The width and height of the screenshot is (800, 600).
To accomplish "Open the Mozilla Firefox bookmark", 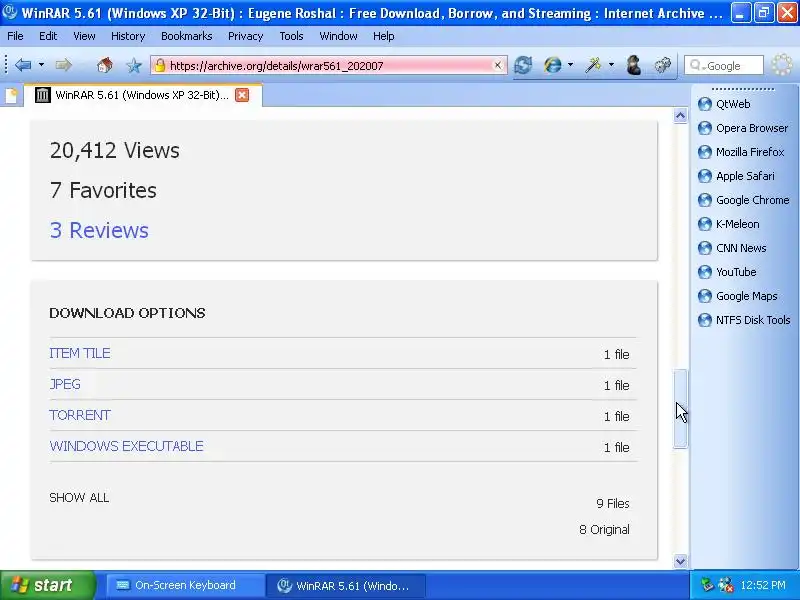I will coord(741,152).
